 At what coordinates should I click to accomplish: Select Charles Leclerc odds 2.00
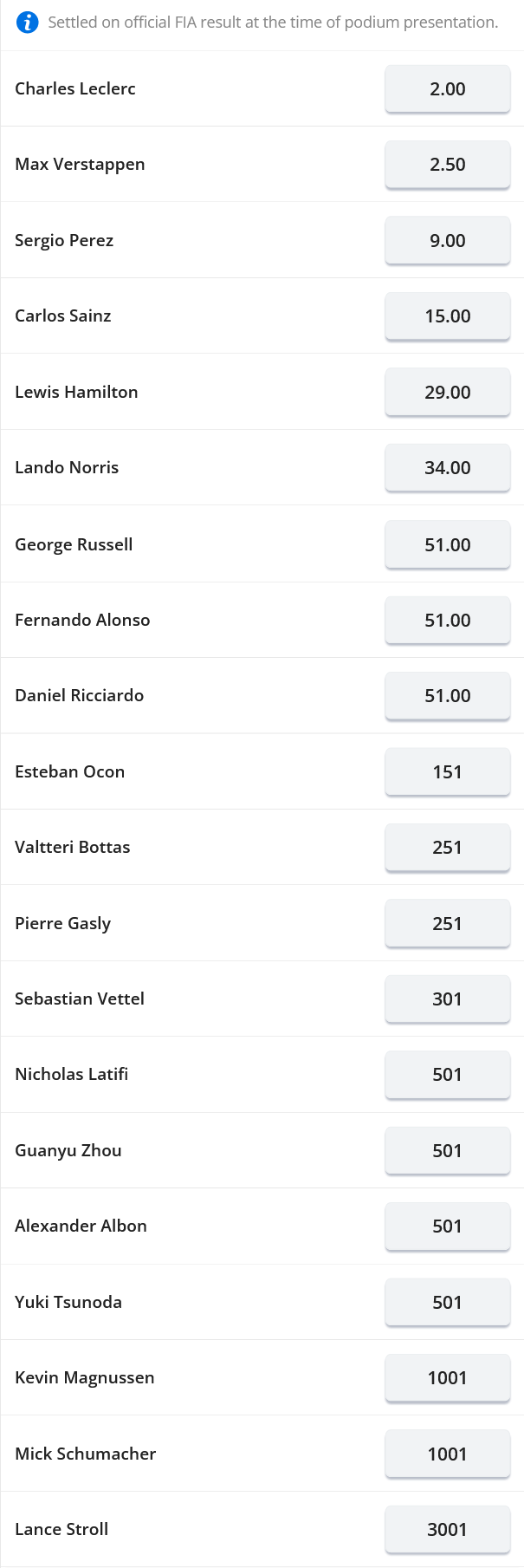447,89
